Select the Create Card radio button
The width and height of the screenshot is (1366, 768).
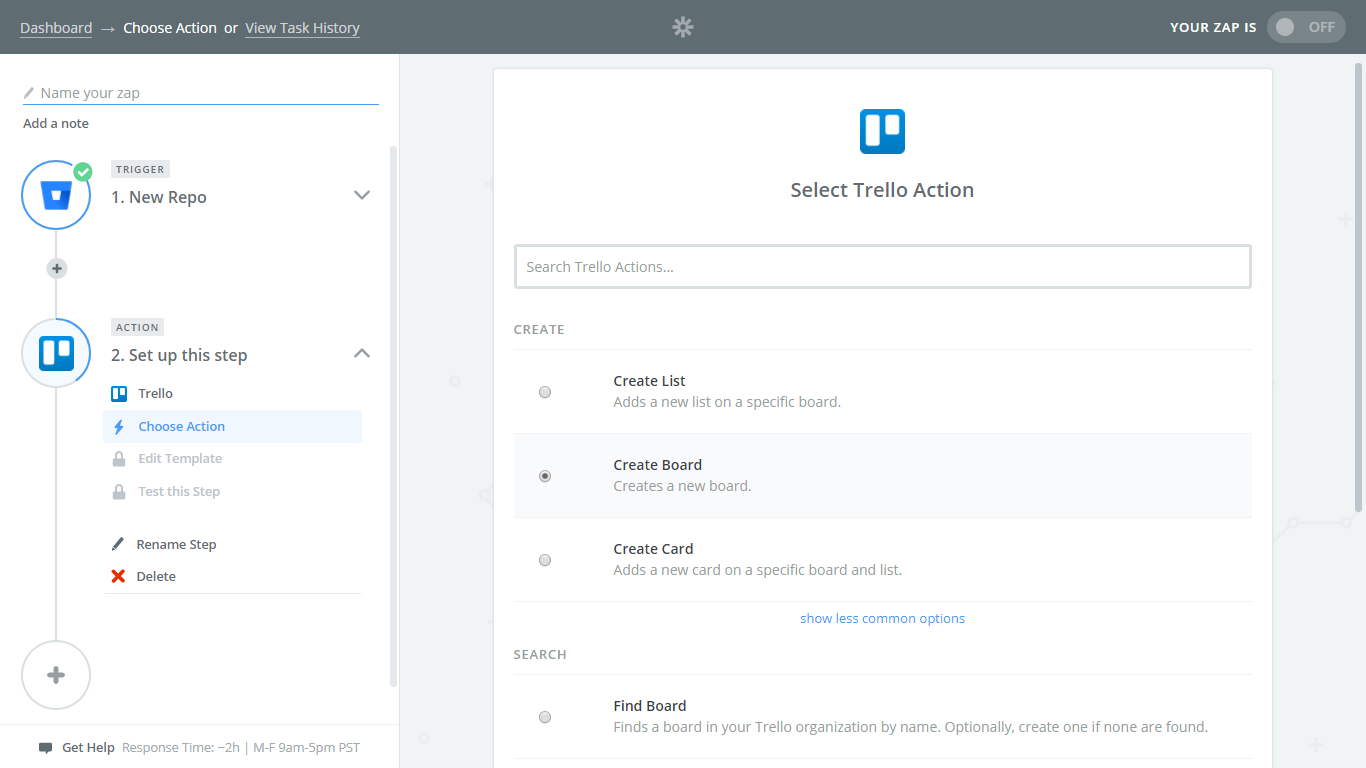545,560
